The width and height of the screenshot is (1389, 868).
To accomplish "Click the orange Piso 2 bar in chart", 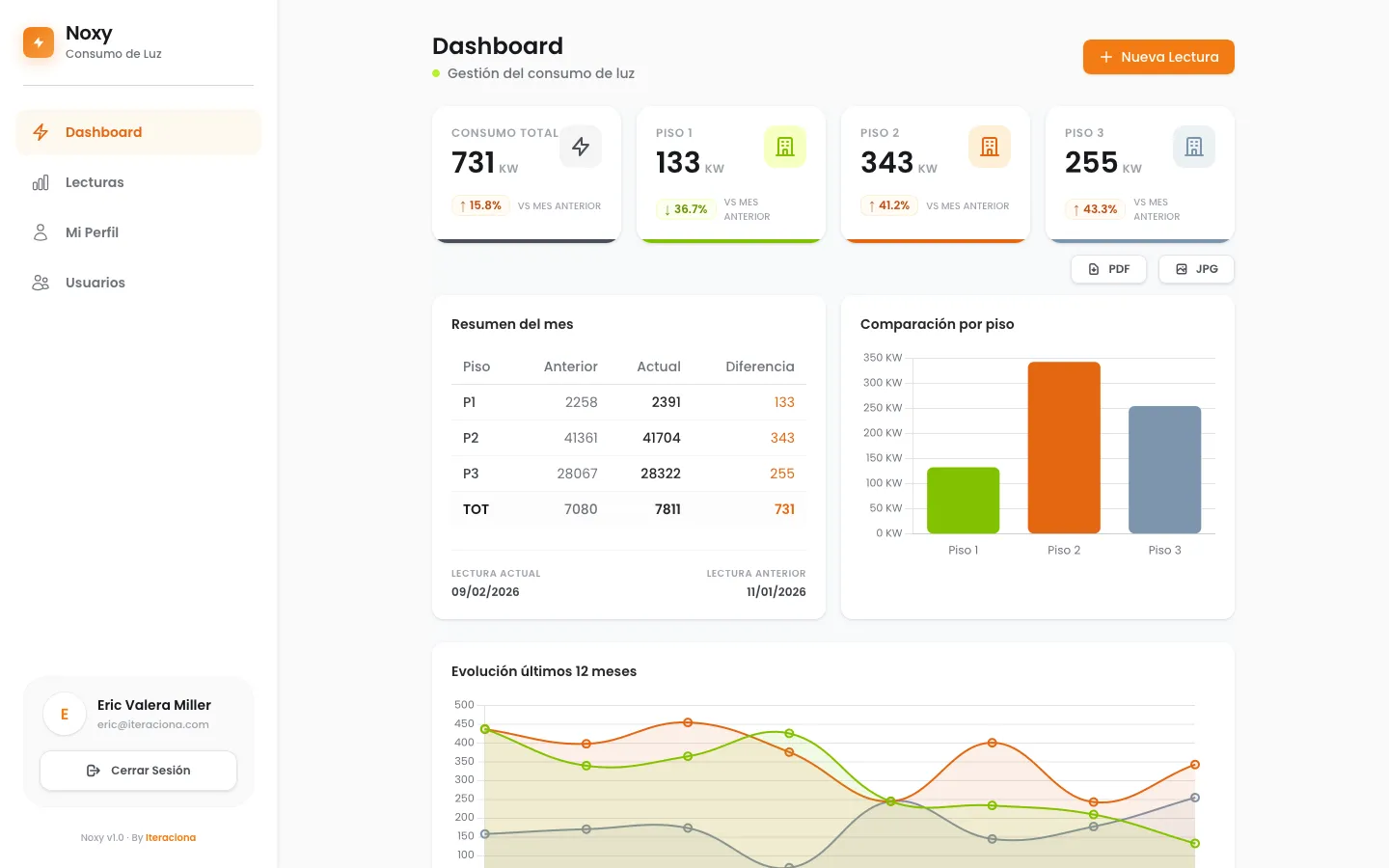I will [1064, 448].
